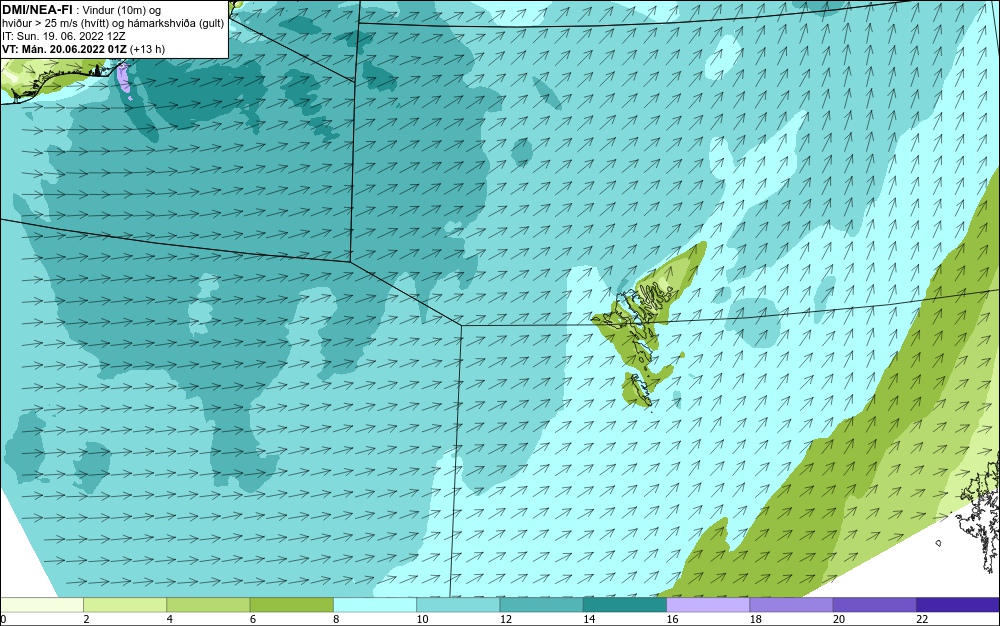Click the legend label '22'
The height and width of the screenshot is (626, 1000).
[x=922, y=619]
